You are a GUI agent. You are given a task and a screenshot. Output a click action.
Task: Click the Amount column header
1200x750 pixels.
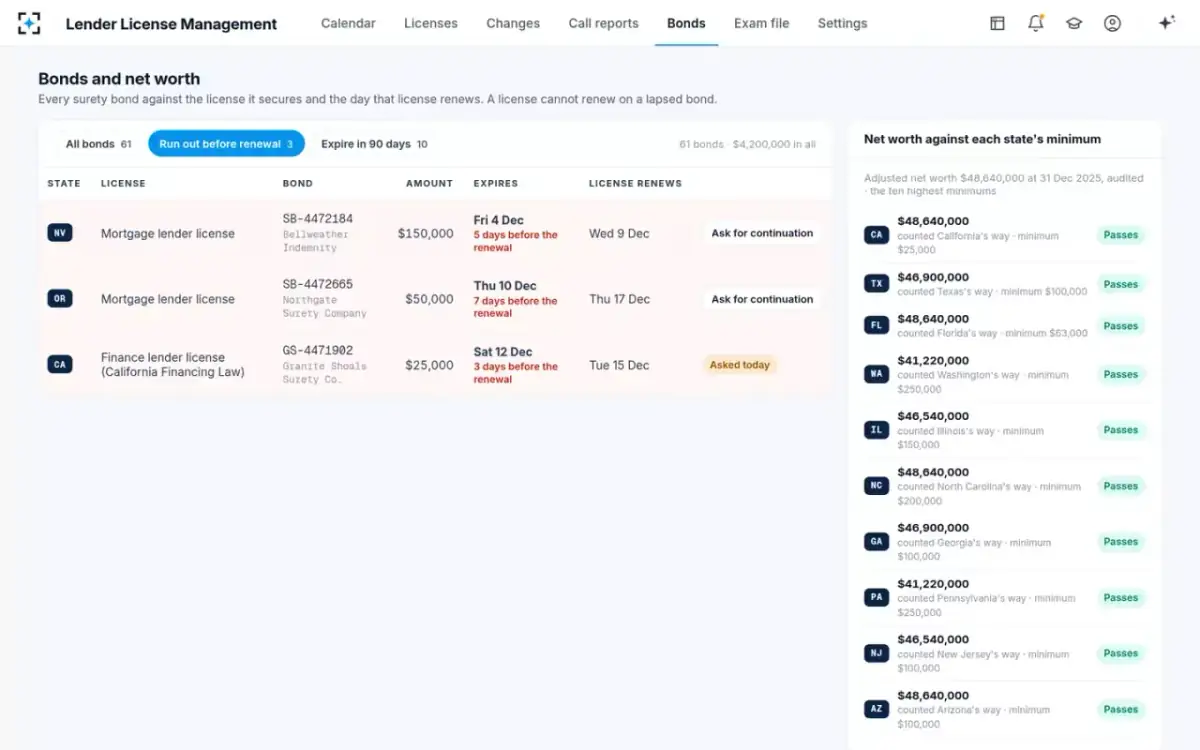pos(429,183)
